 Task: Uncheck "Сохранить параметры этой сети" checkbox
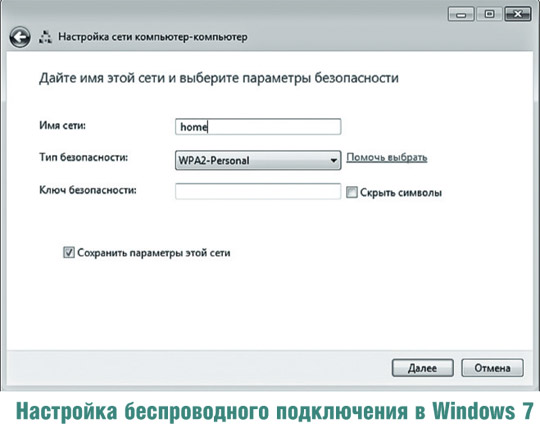(x=69, y=252)
